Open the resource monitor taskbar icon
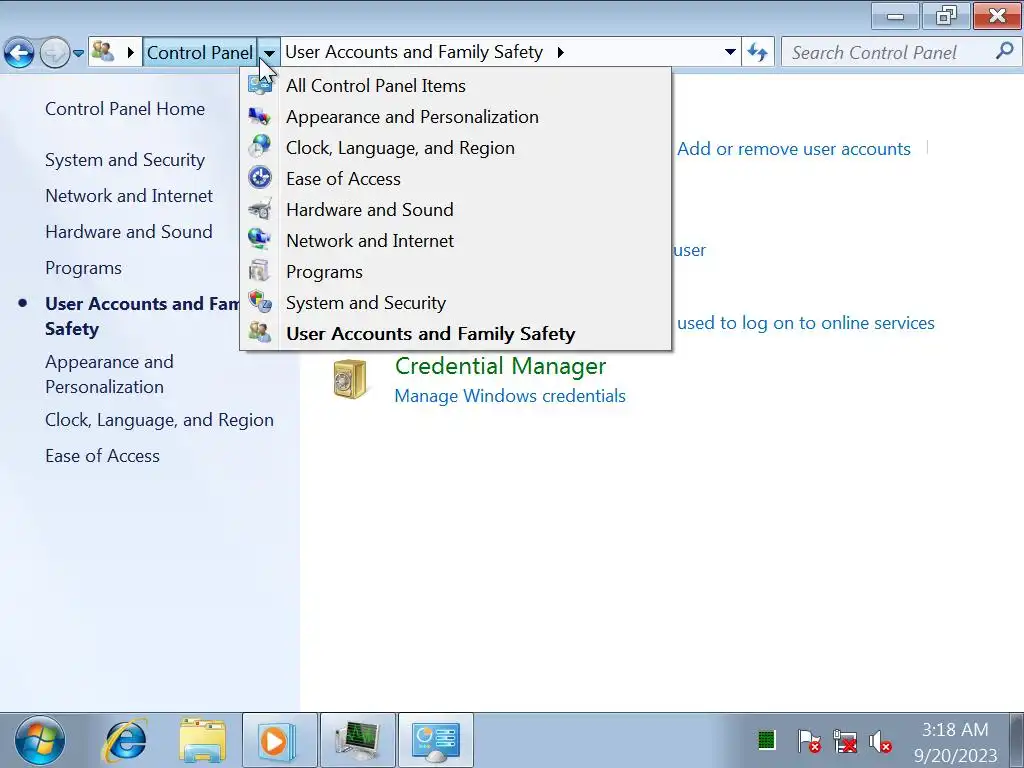 (357, 741)
